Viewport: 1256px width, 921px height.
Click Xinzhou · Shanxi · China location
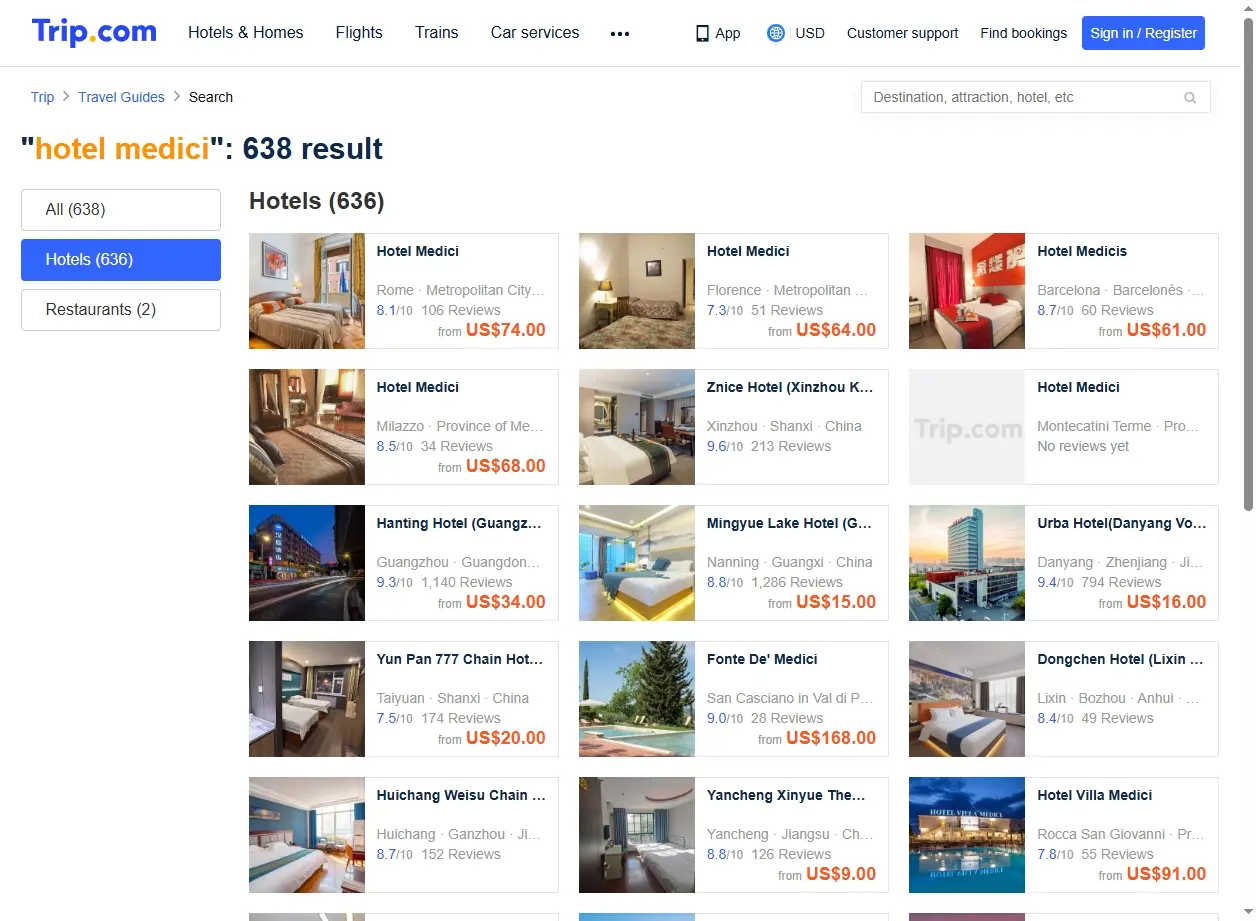[x=784, y=426]
